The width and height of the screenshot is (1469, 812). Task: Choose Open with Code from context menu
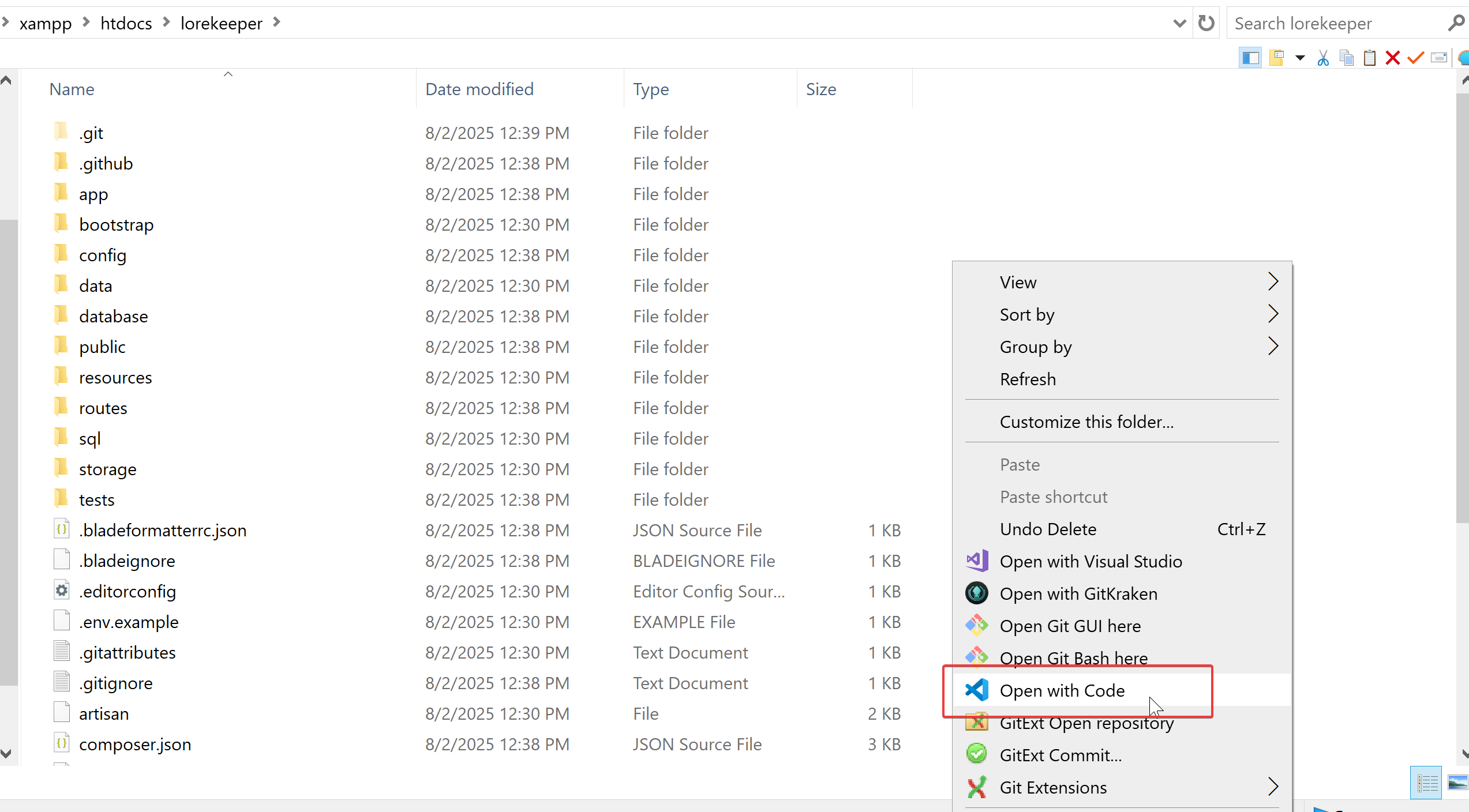[x=1062, y=690]
